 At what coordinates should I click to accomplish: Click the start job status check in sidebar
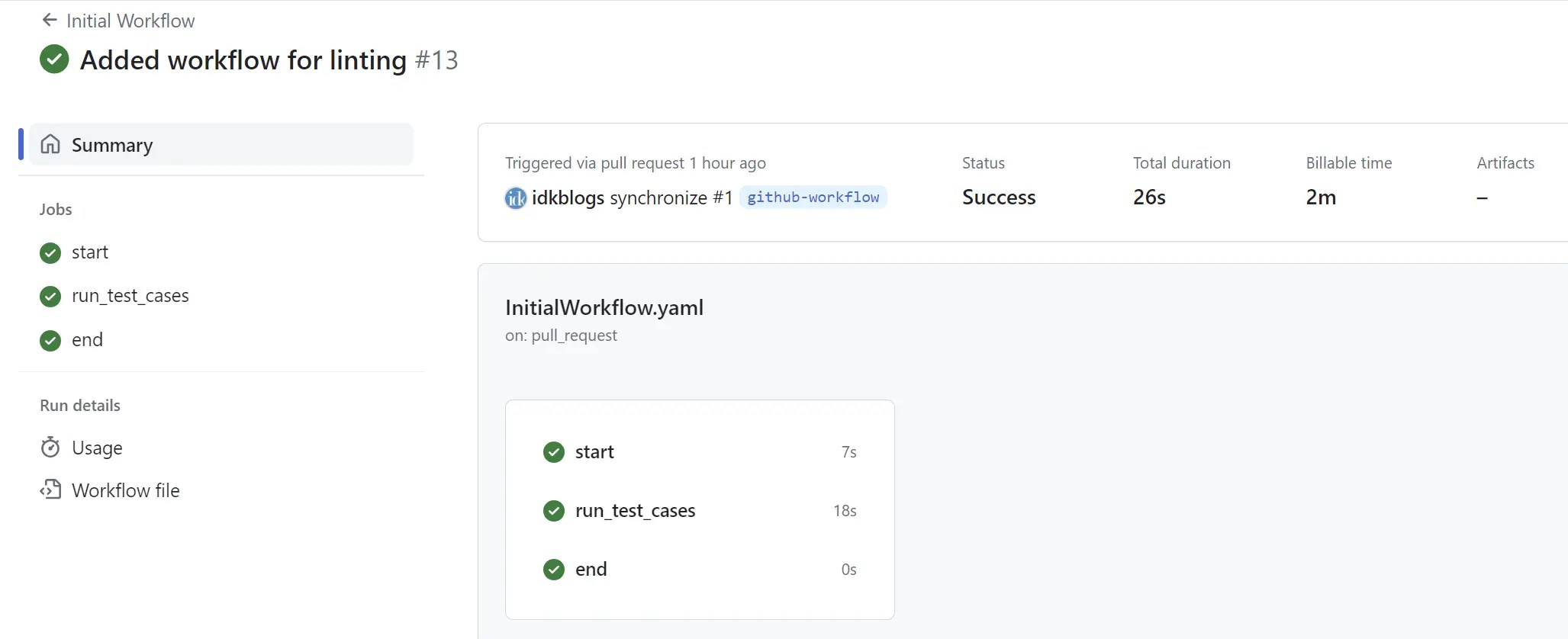point(50,252)
